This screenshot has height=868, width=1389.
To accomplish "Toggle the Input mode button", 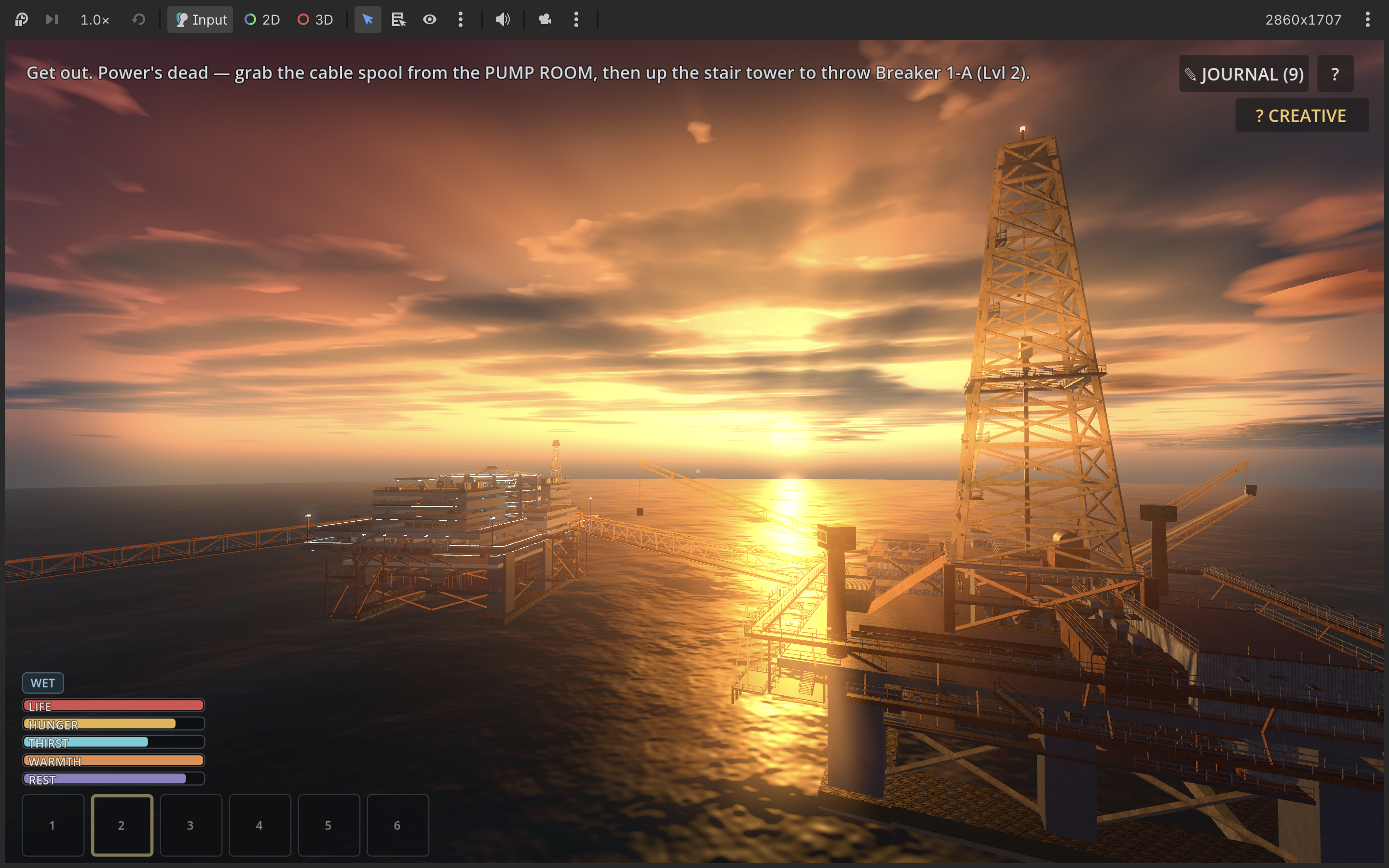I will (200, 19).
